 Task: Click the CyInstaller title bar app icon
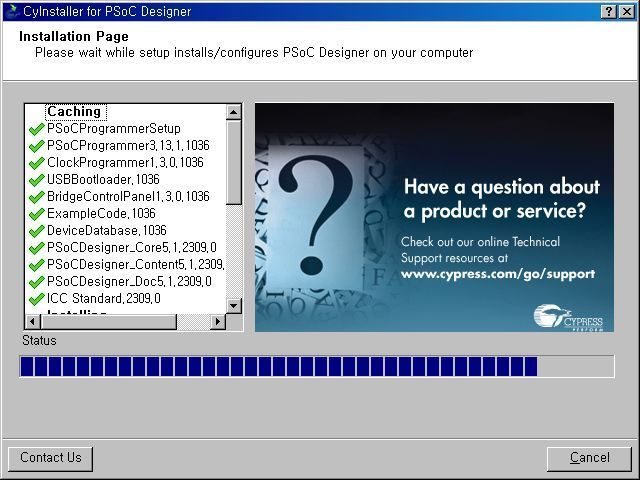pos(13,11)
